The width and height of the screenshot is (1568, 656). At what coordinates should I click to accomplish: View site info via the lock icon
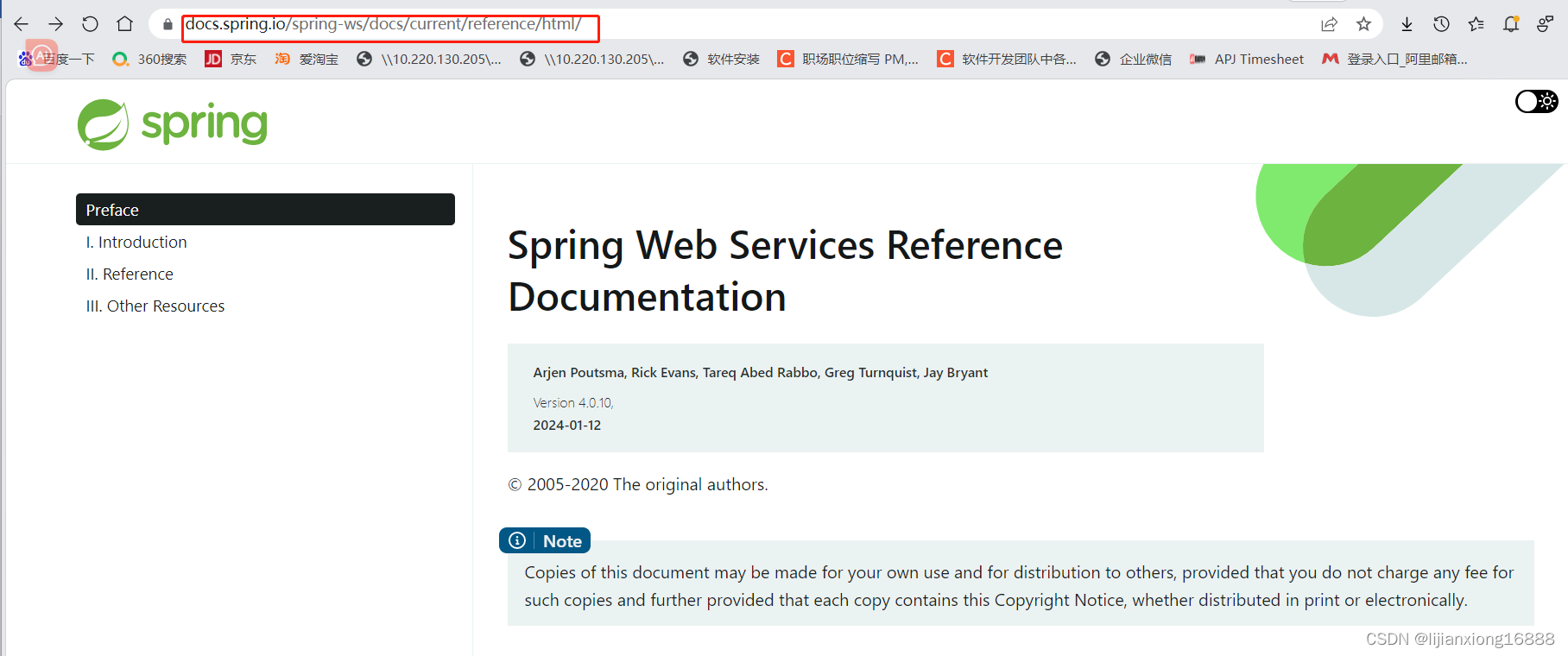coord(168,24)
